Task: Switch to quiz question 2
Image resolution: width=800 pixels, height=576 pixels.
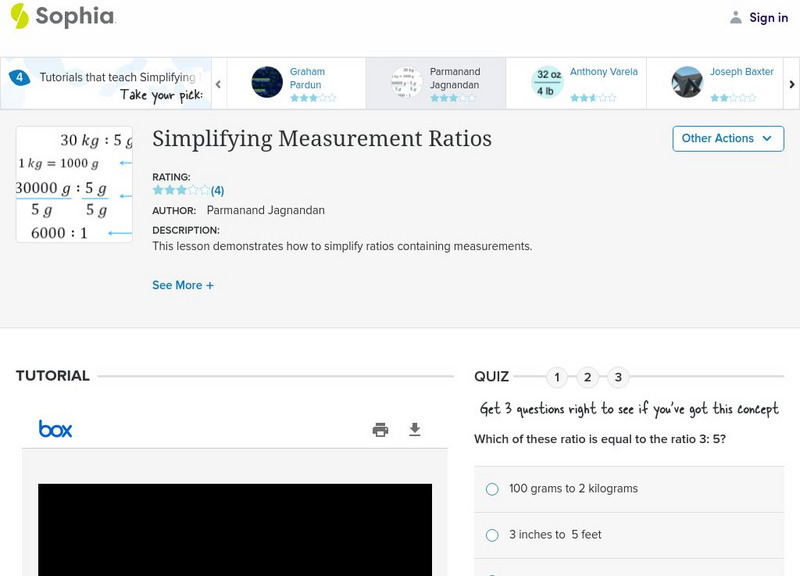Action: coord(587,377)
